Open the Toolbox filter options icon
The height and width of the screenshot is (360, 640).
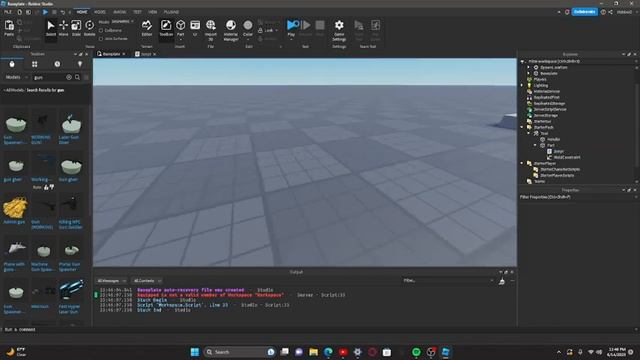point(86,77)
